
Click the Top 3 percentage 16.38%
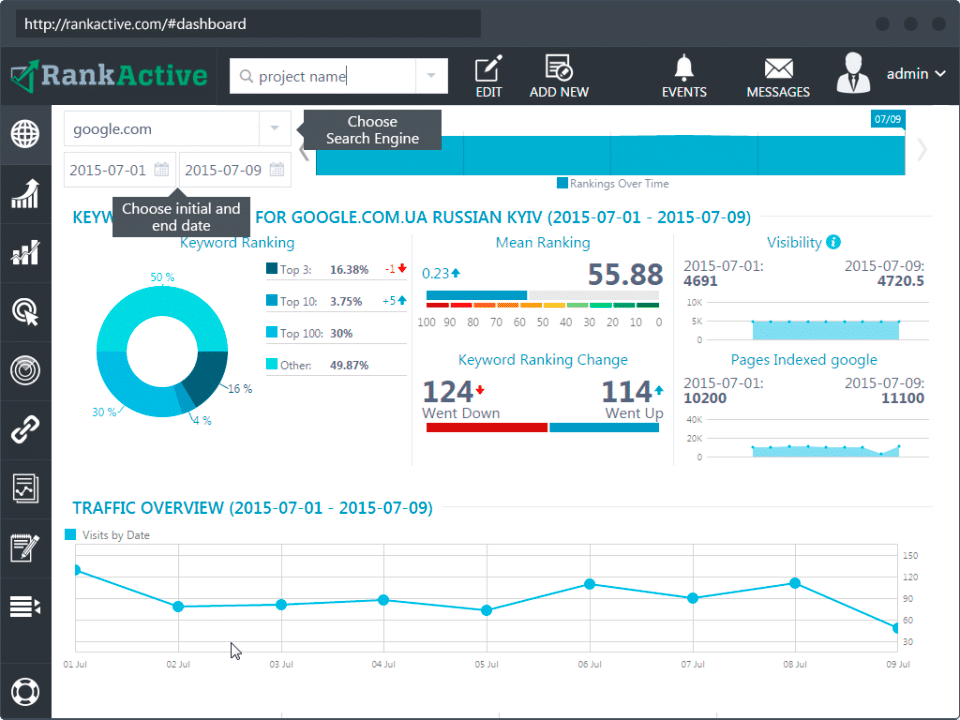[349, 269]
